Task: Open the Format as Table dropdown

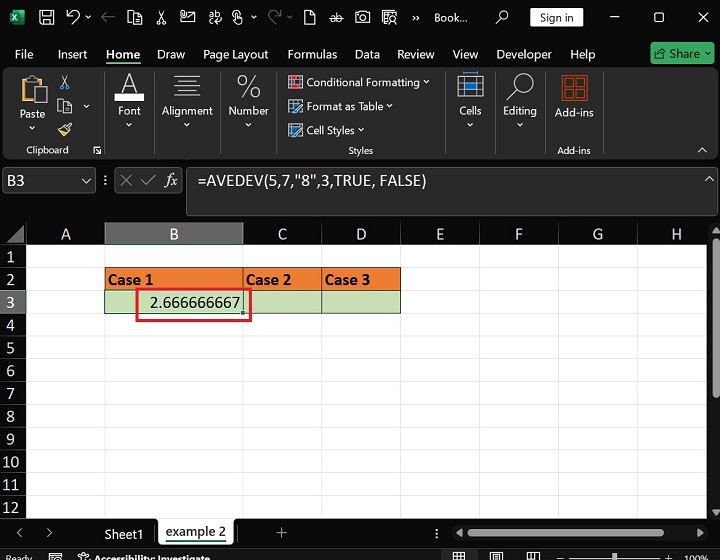Action: click(x=341, y=106)
